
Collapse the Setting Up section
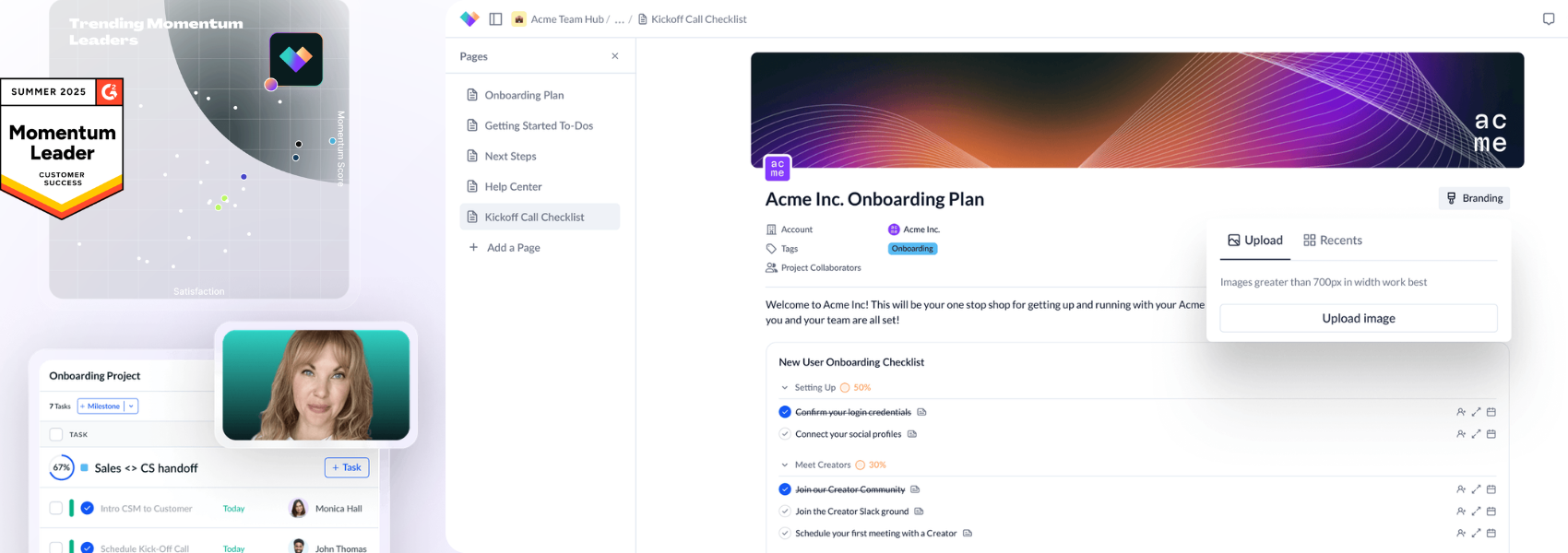(785, 388)
